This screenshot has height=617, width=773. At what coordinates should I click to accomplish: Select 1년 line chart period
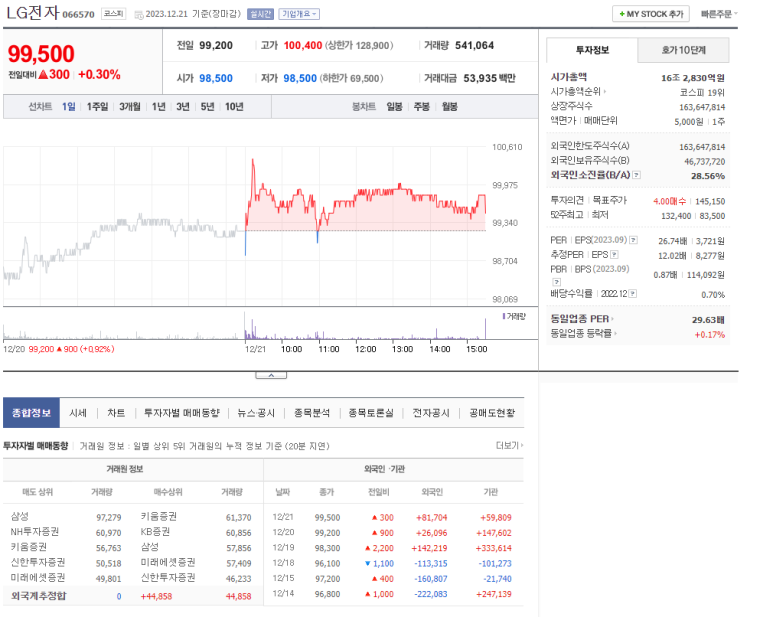pyautogui.click(x=158, y=106)
